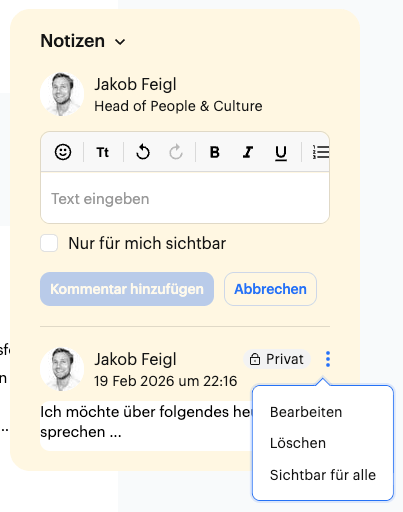Click the Notizen heading
The height and width of the screenshot is (512, 403).
(73, 41)
